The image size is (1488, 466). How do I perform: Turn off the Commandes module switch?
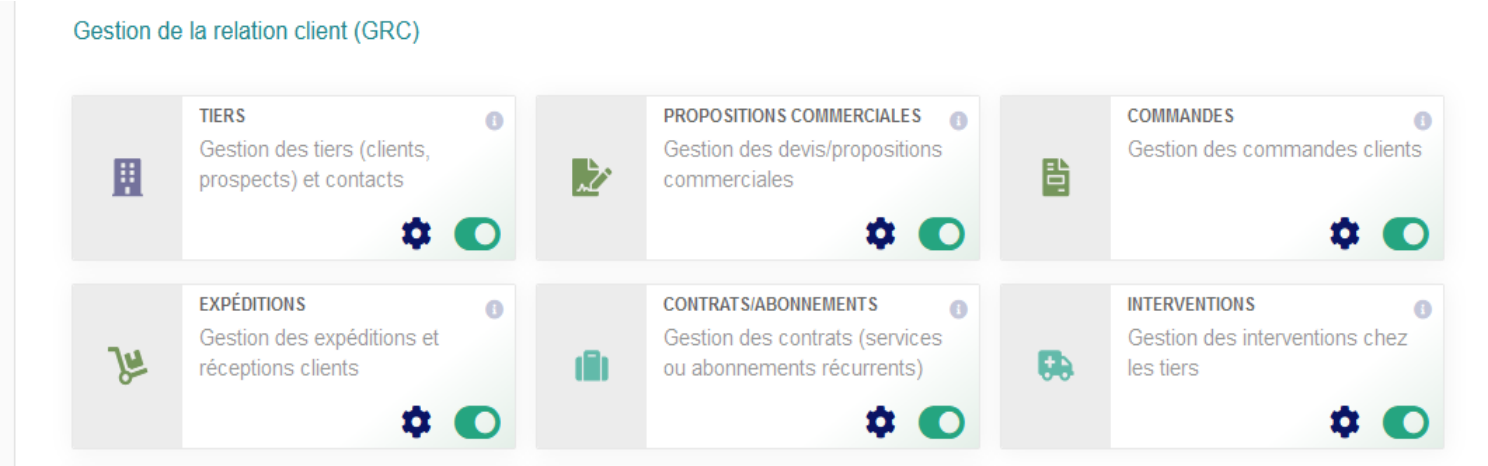[1405, 234]
